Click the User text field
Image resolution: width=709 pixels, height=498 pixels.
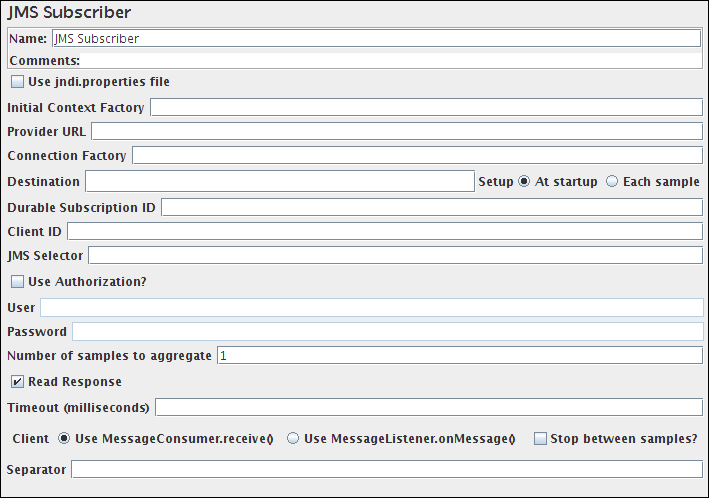tap(371, 307)
